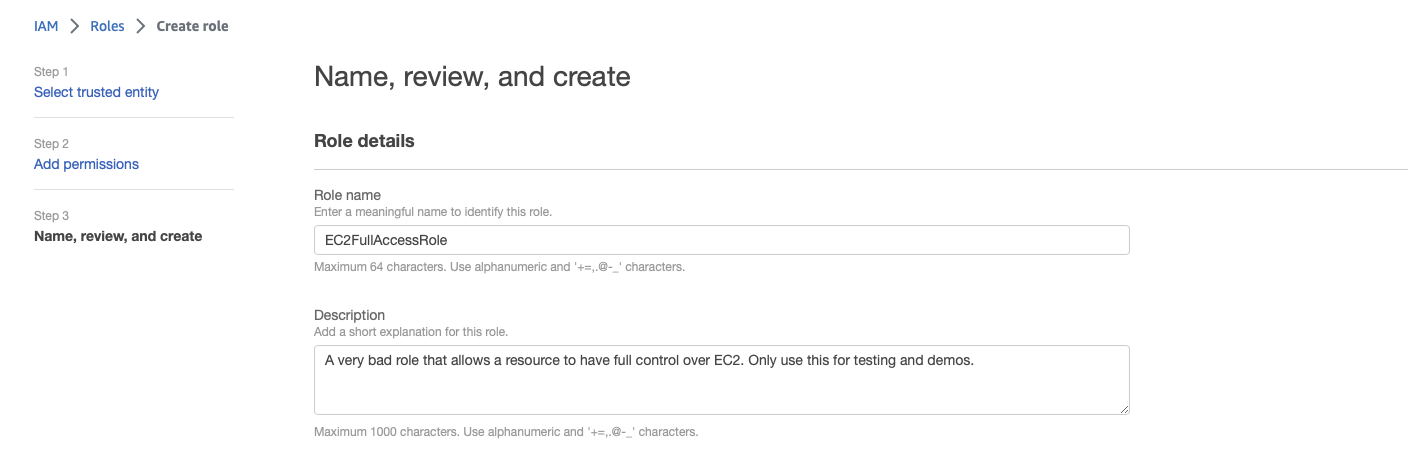
Task: Click the Step 3 label
Action: (x=51, y=216)
